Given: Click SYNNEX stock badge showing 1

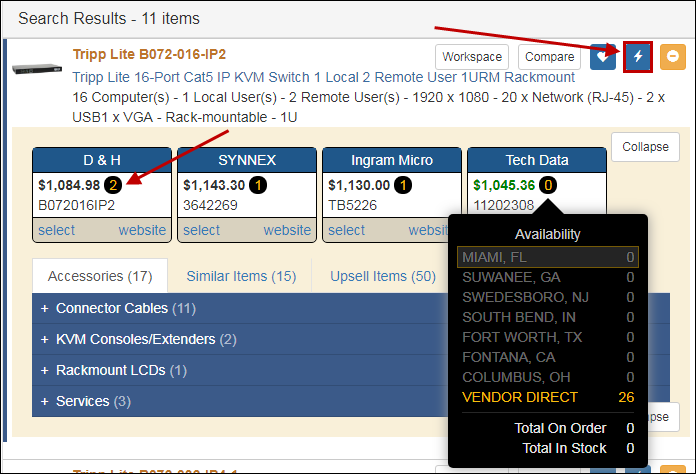Looking at the screenshot, I should 258,185.
